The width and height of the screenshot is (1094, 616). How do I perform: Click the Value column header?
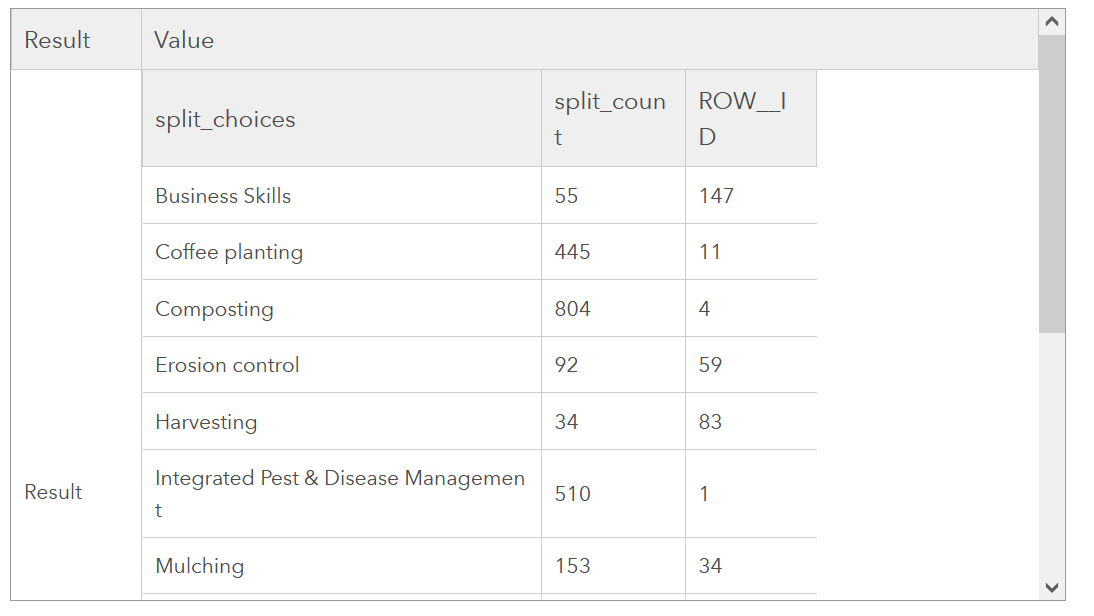pos(183,40)
